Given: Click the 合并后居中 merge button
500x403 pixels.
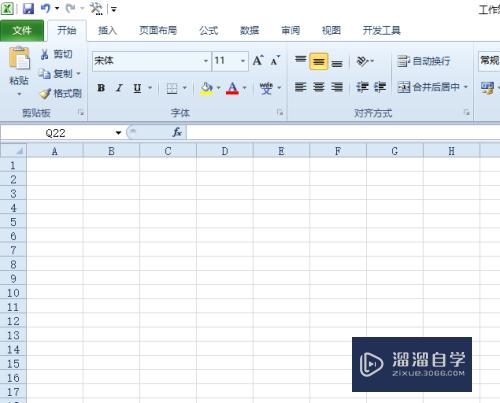Looking at the screenshot, I should (x=433, y=87).
